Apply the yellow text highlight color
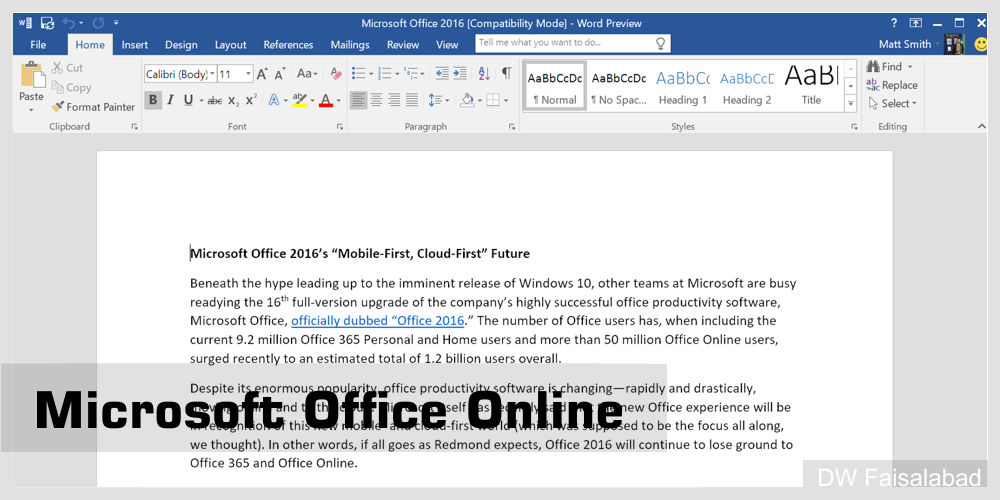Image resolution: width=1000 pixels, height=500 pixels. 299,100
